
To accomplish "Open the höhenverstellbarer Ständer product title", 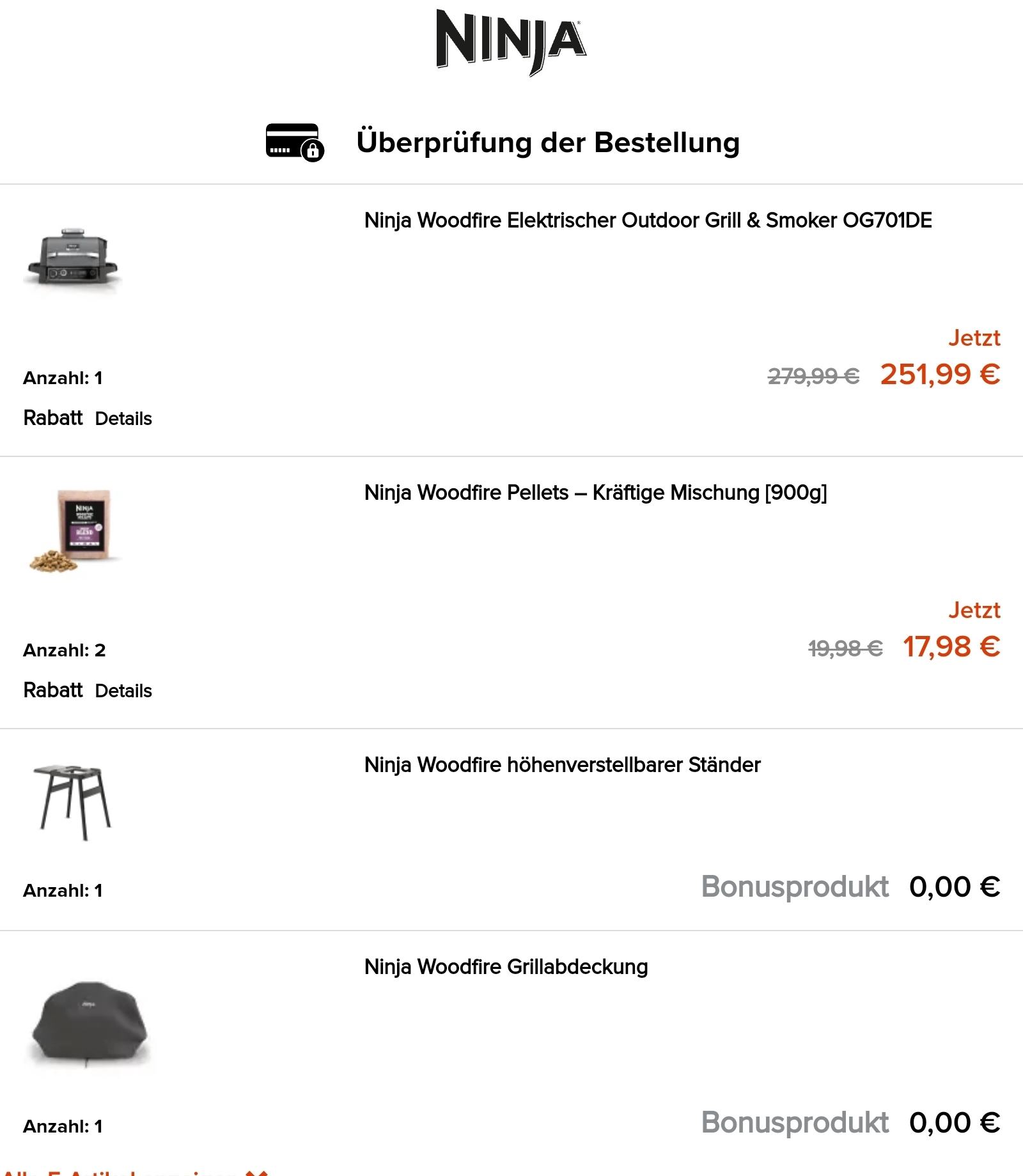I will (x=562, y=765).
